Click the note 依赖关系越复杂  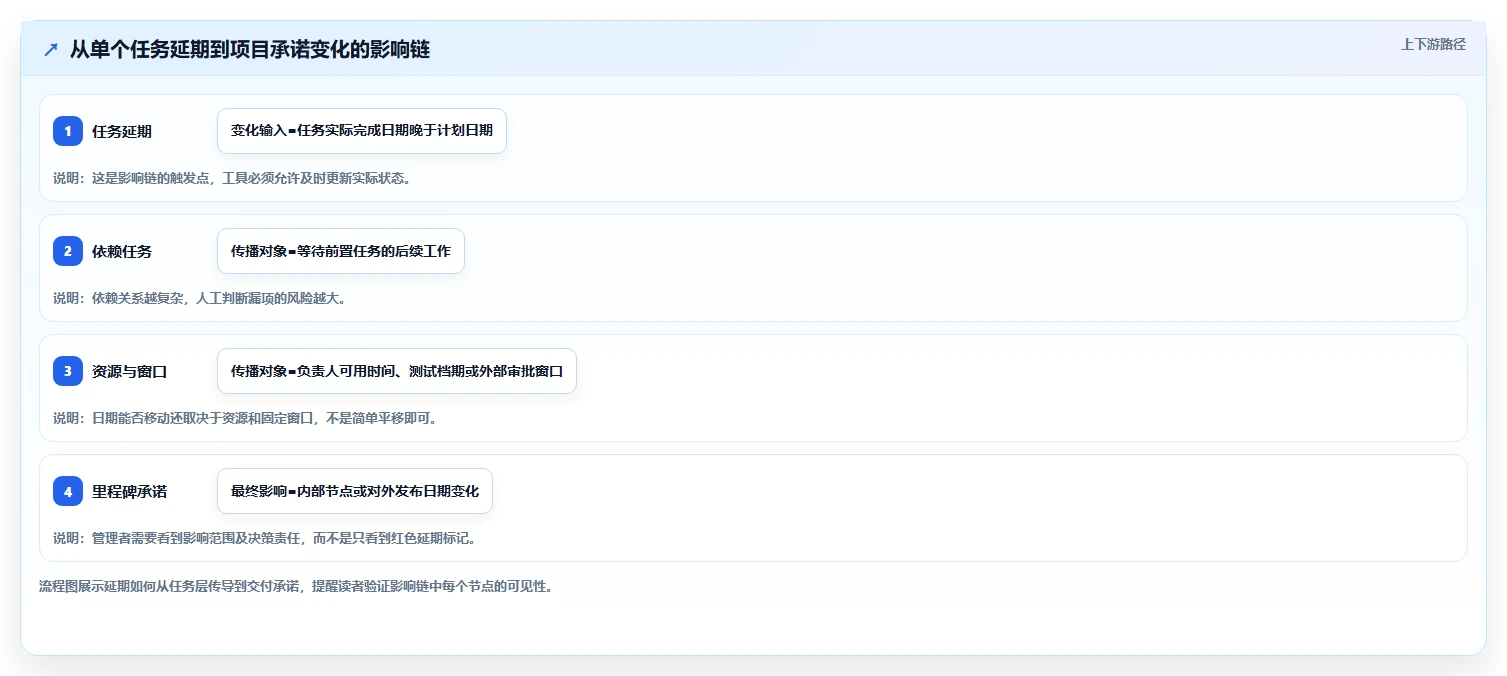tap(199, 298)
